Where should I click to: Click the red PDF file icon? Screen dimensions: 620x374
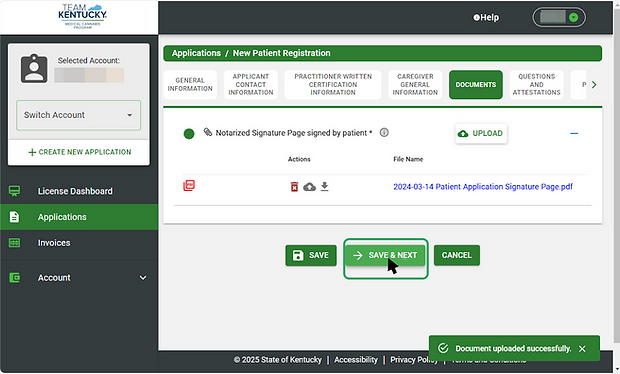pos(189,185)
